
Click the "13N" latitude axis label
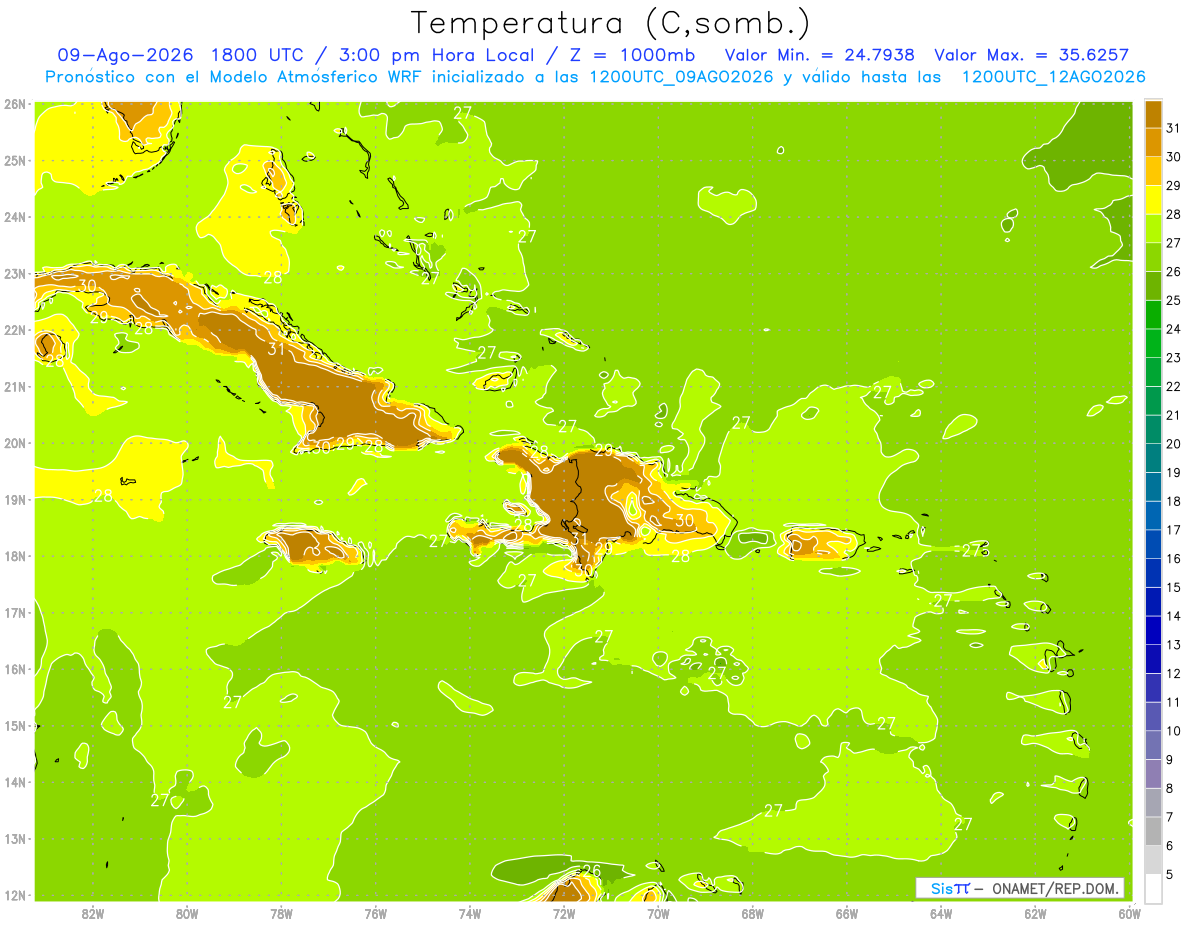click(15, 839)
